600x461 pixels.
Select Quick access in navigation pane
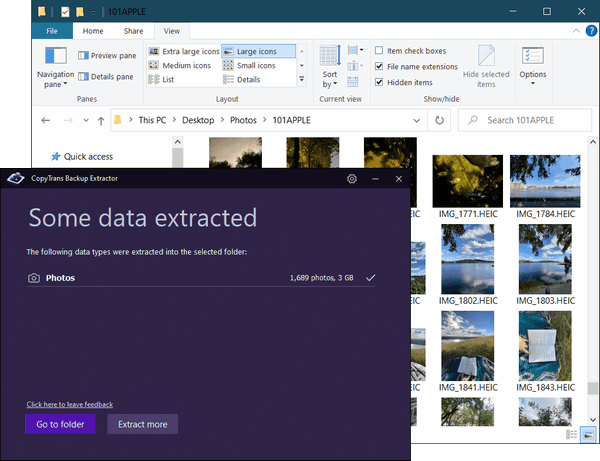tap(82, 156)
